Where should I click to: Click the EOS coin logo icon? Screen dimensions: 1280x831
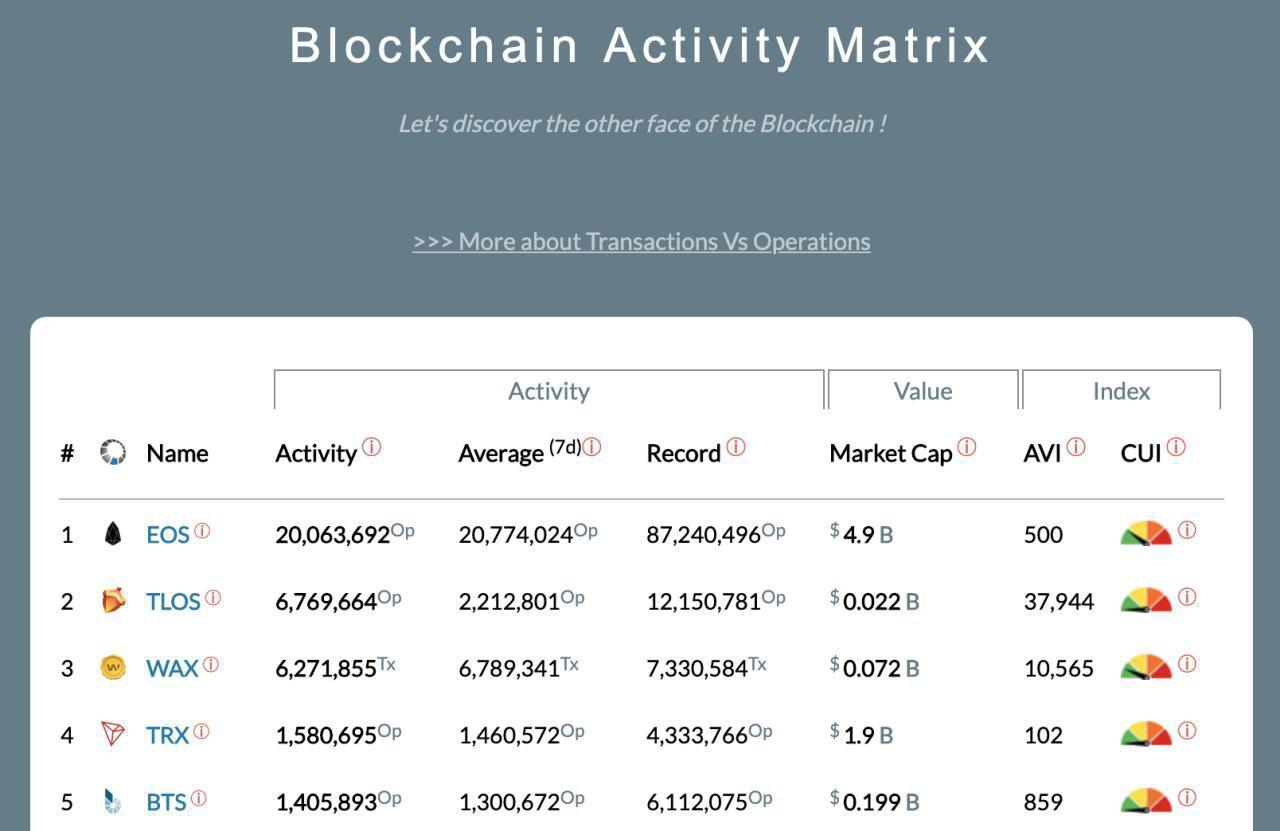click(113, 534)
